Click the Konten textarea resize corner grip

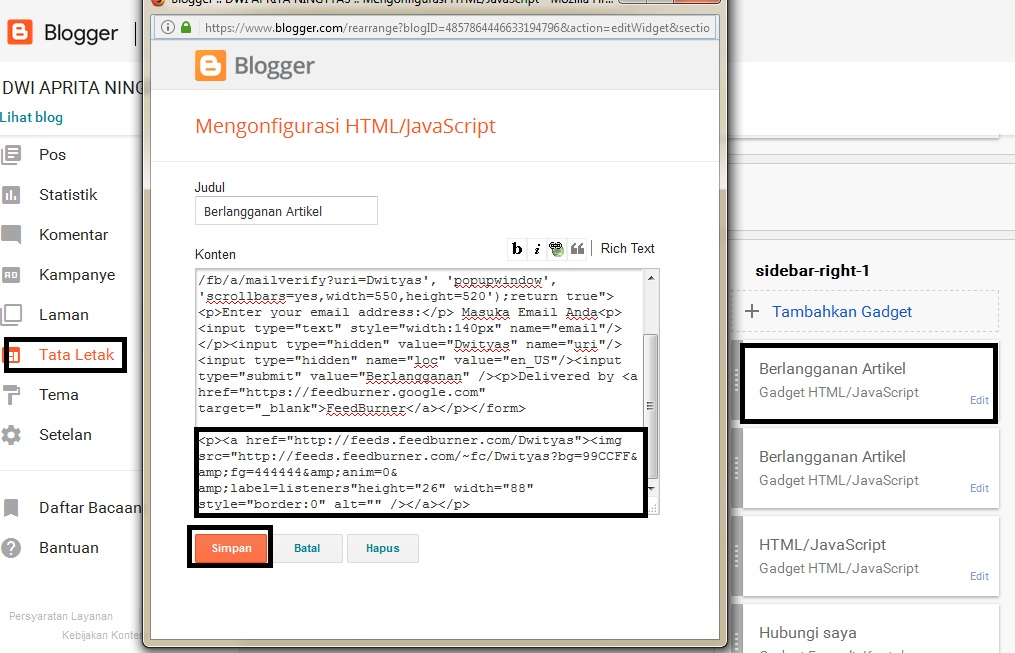(x=652, y=508)
